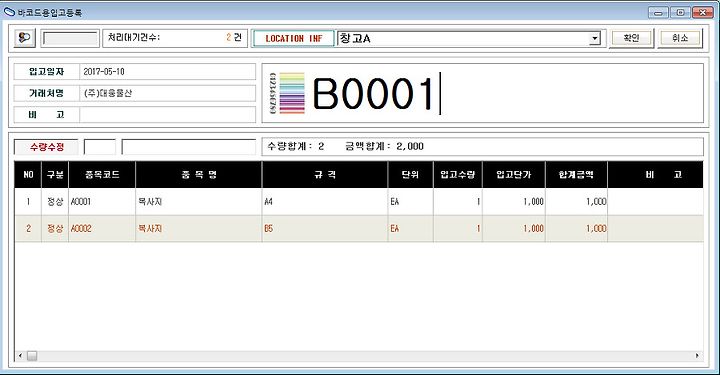The image size is (720, 375).
Task: Click the 처리대기건수 2 건 indicator
Action: click(175, 38)
